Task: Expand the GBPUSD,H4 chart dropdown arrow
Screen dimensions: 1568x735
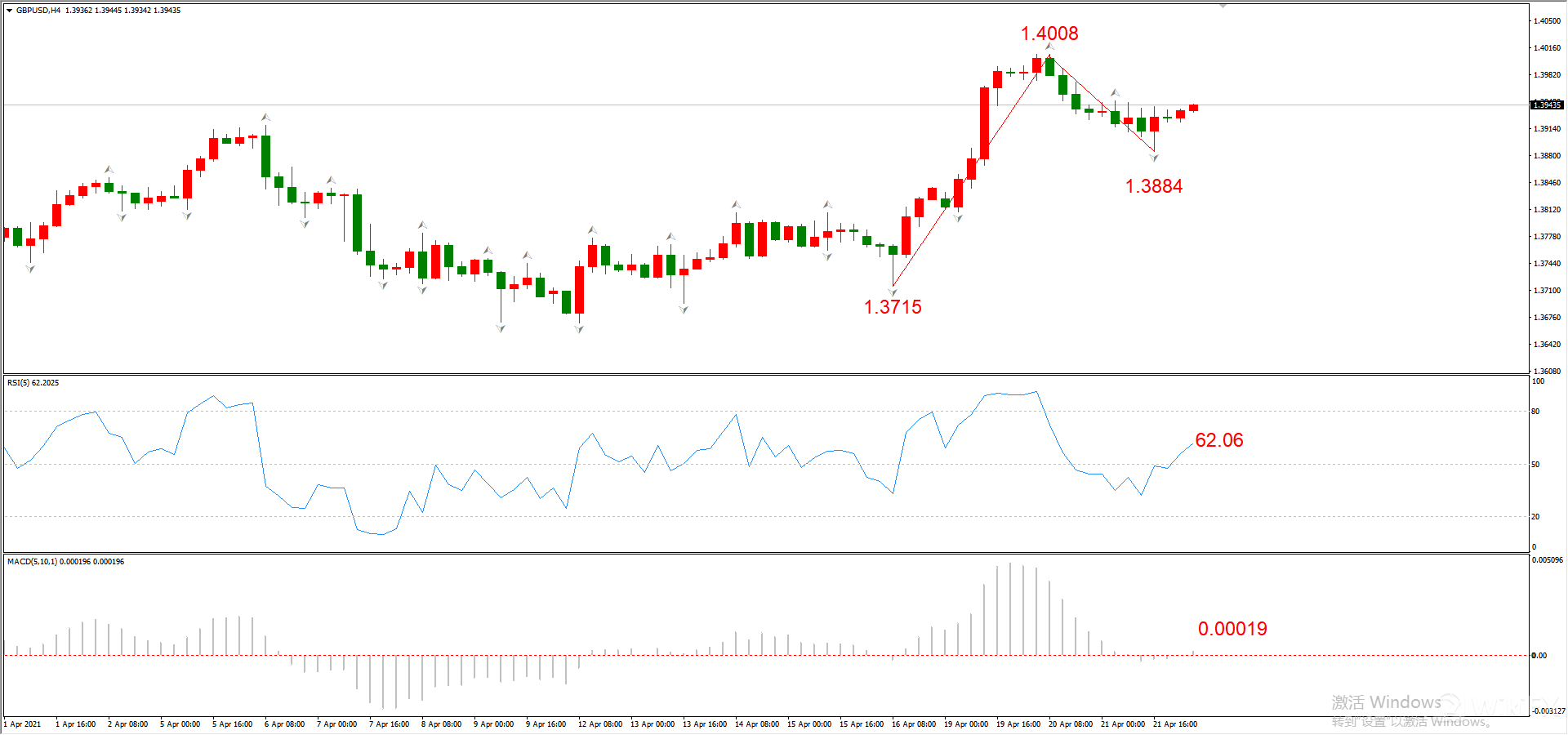Action: [9, 11]
